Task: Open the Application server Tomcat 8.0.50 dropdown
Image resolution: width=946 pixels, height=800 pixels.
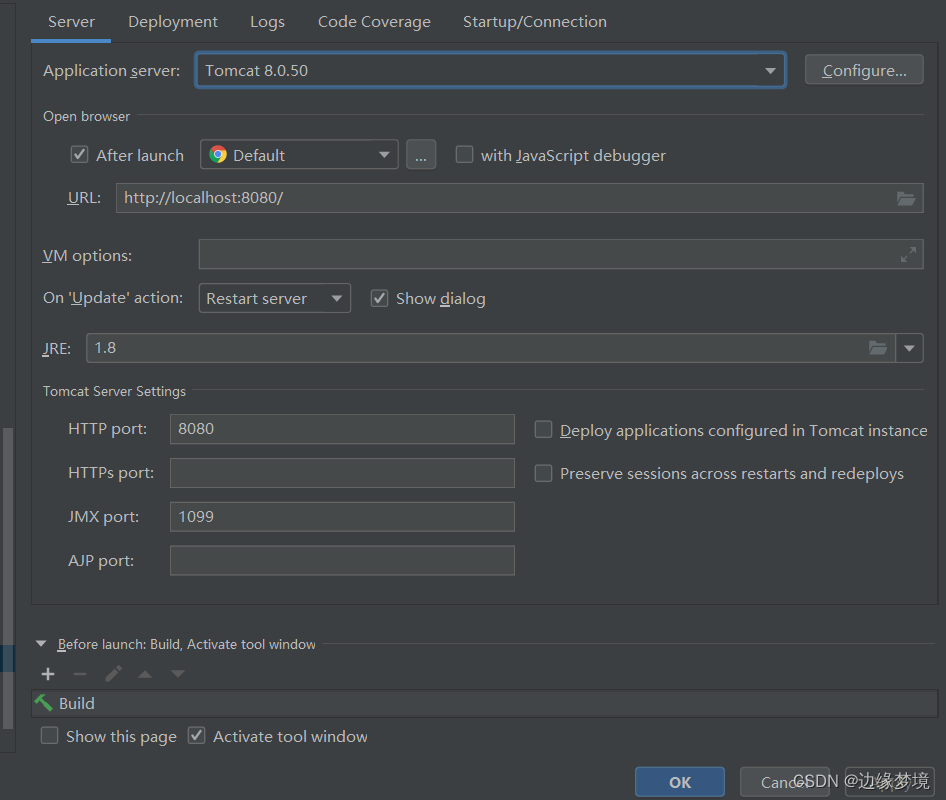Action: pyautogui.click(x=490, y=71)
